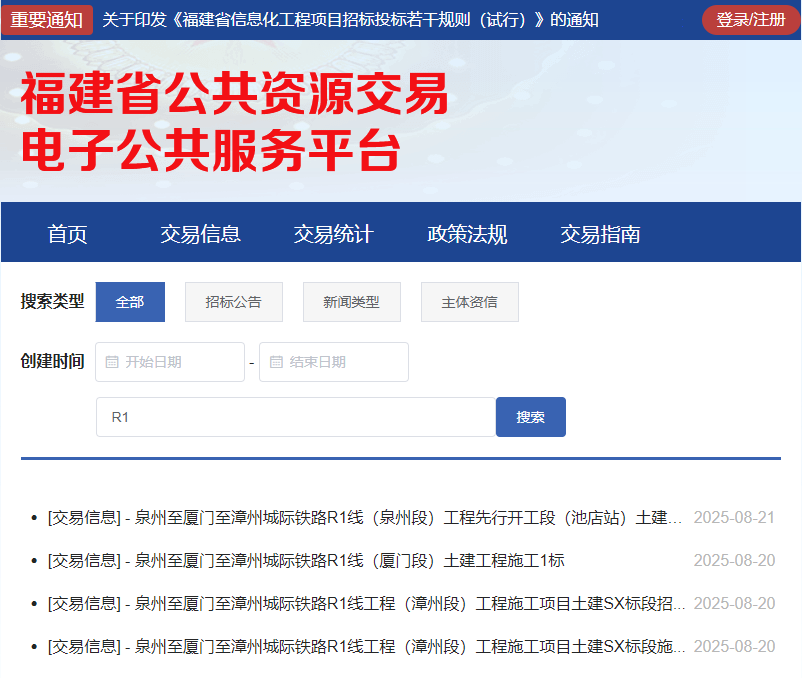Image resolution: width=802 pixels, height=678 pixels.
Task: Click the calendar icon in end date field
Action: [276, 362]
